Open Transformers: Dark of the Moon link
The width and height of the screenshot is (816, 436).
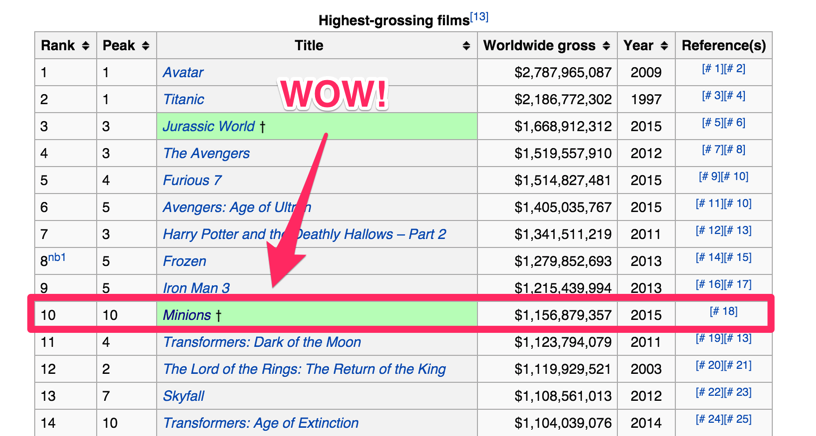(262, 342)
